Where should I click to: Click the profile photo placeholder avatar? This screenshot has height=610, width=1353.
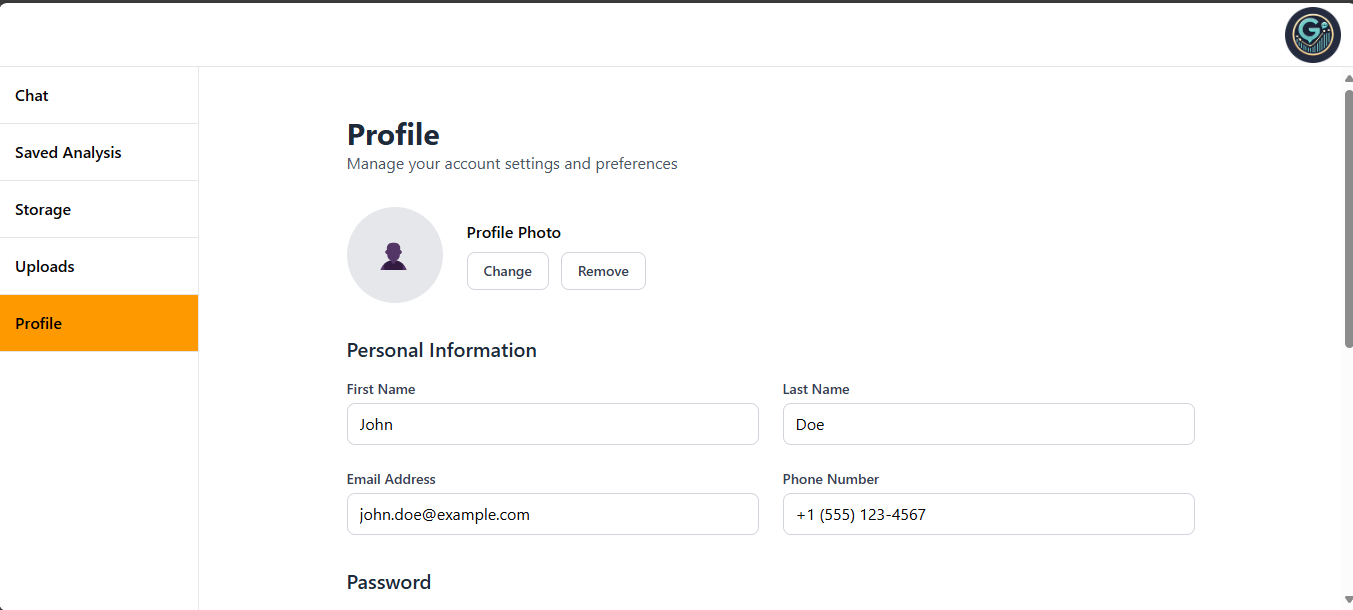pos(395,255)
